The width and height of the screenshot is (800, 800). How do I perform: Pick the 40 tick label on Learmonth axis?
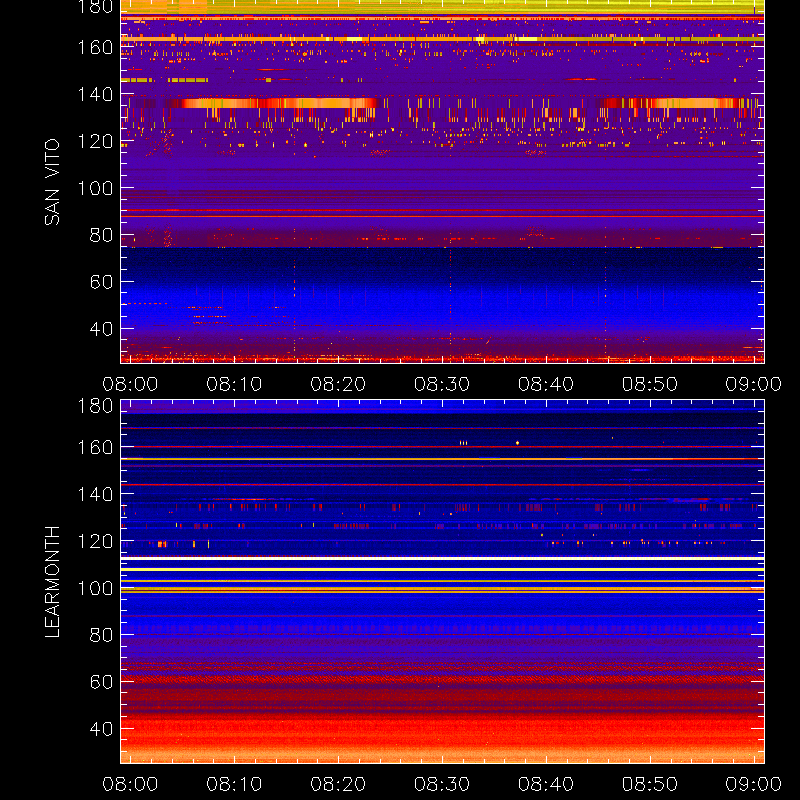click(x=102, y=729)
